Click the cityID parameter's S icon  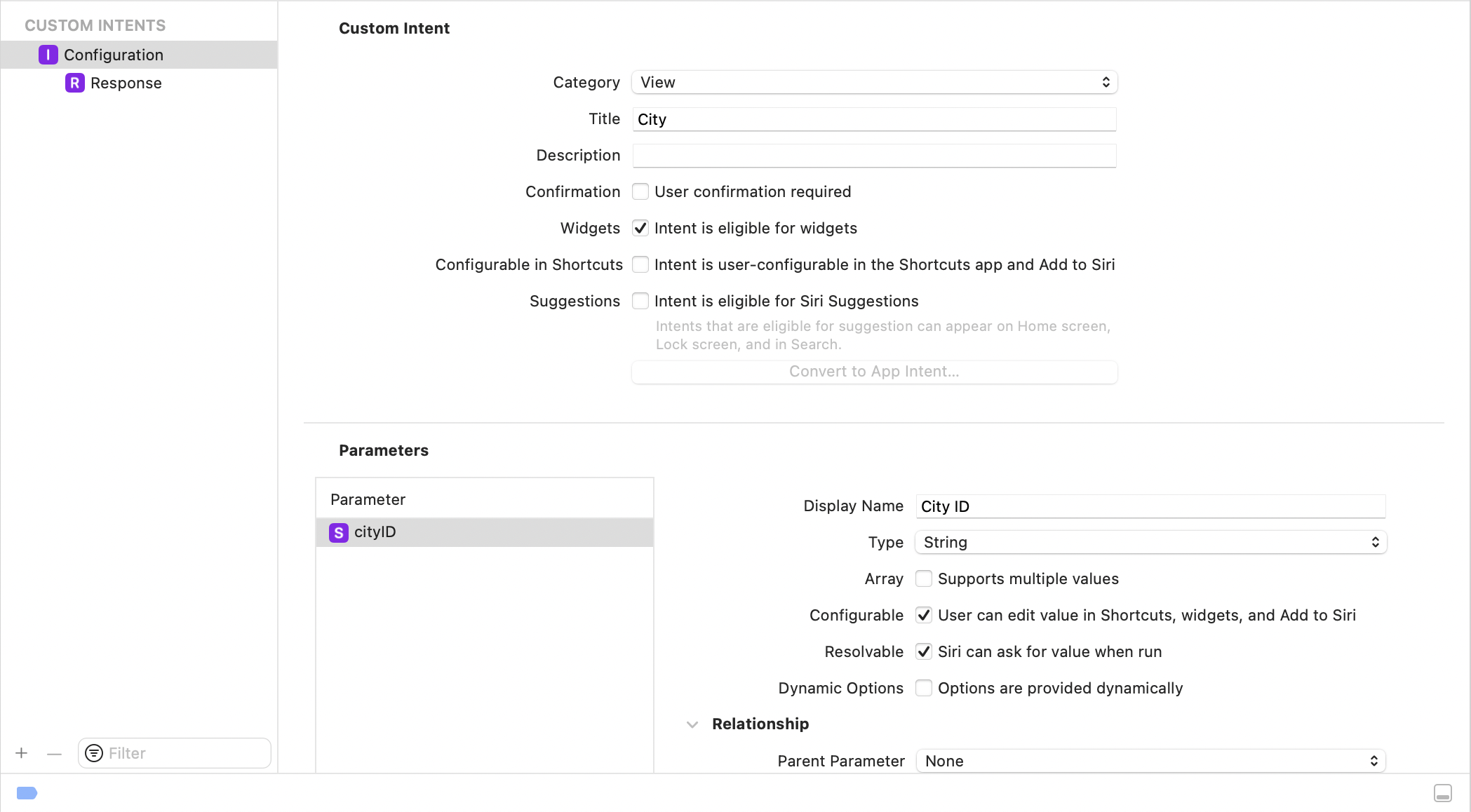pos(338,532)
